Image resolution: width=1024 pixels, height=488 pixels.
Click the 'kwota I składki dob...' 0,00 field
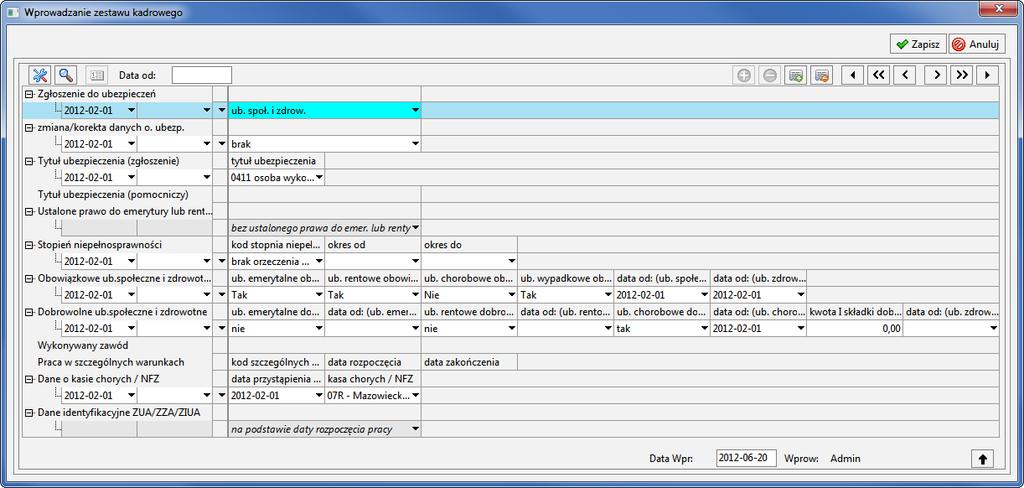(x=854, y=329)
